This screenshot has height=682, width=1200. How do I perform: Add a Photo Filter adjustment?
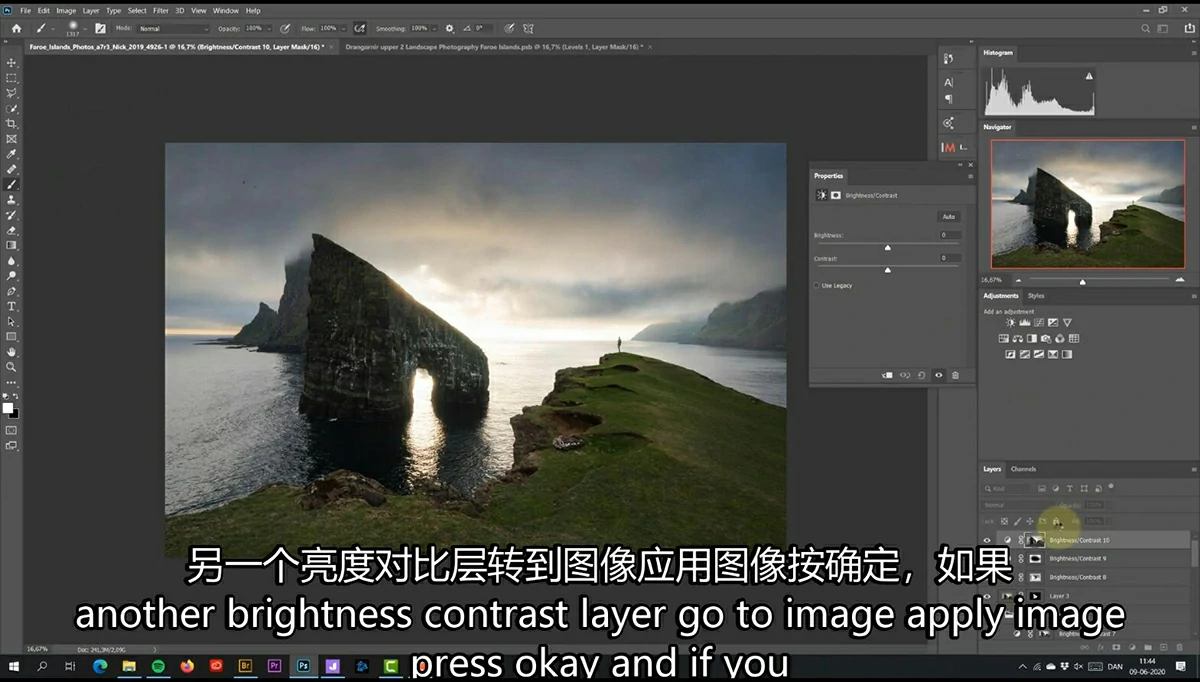(1046, 339)
